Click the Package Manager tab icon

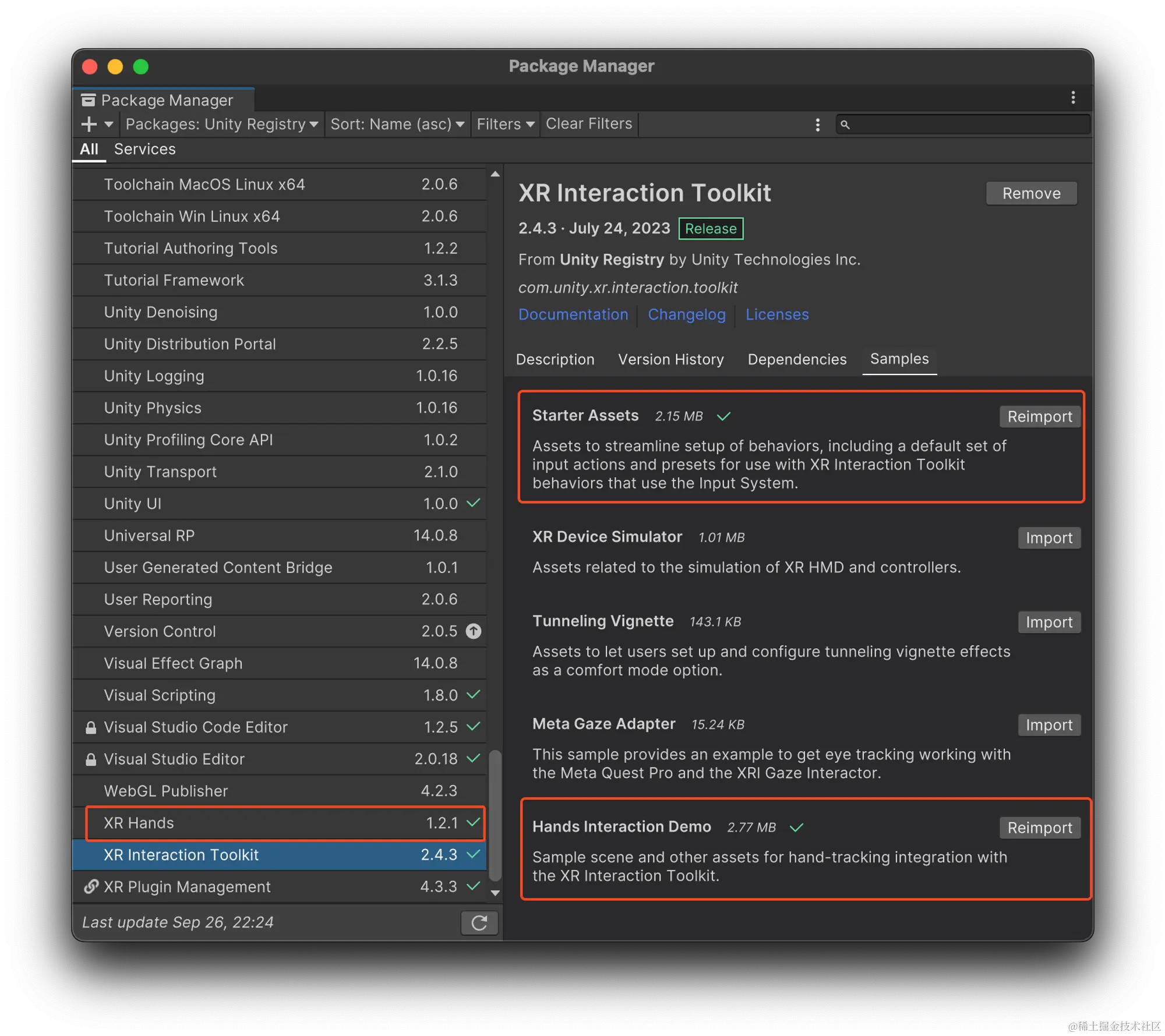pyautogui.click(x=89, y=100)
